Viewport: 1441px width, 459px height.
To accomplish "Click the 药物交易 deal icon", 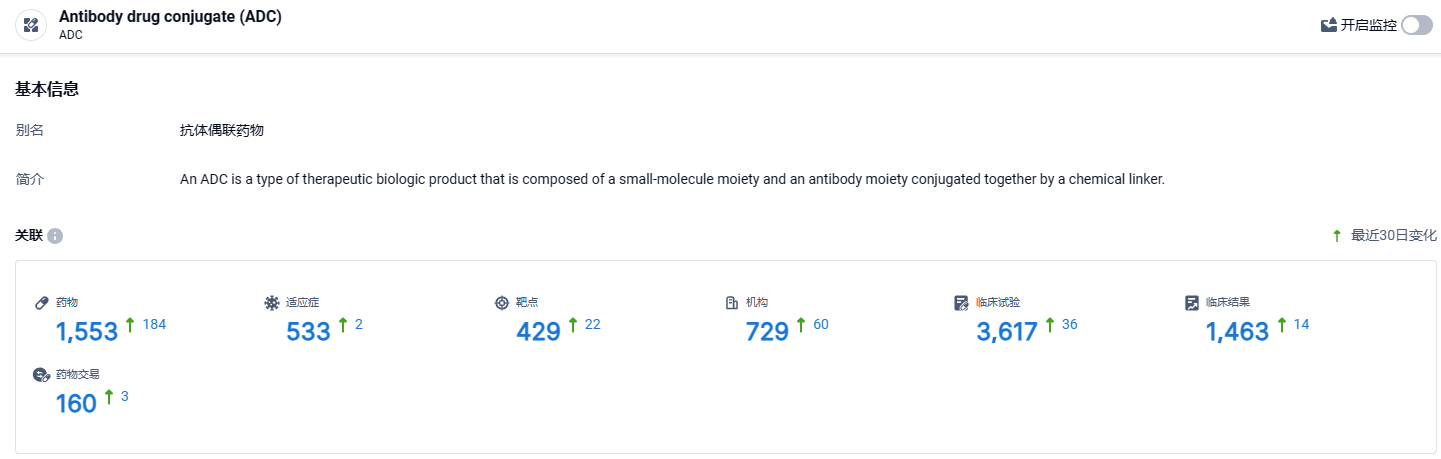I will (x=41, y=374).
